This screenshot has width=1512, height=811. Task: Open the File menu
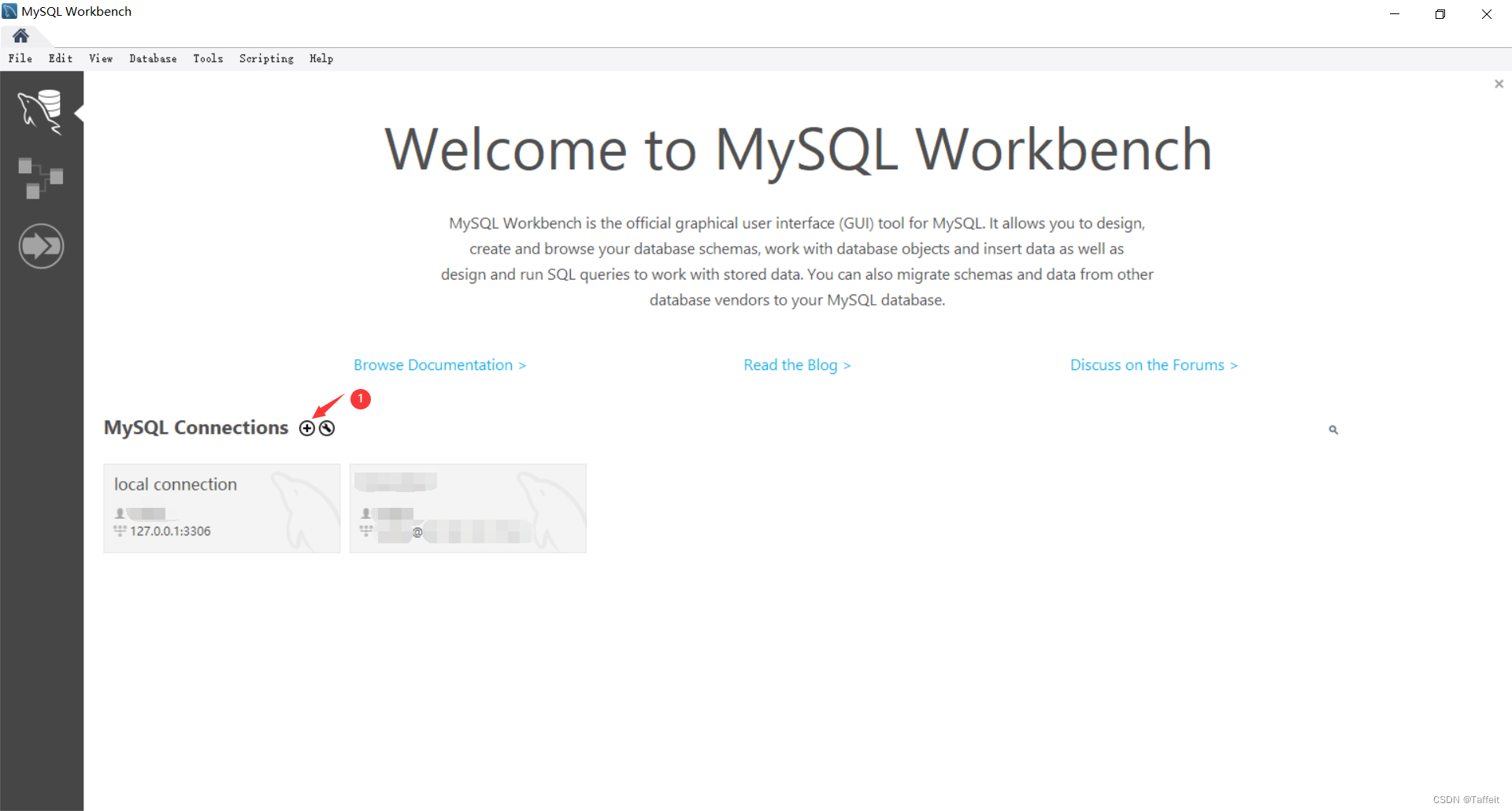pos(20,58)
